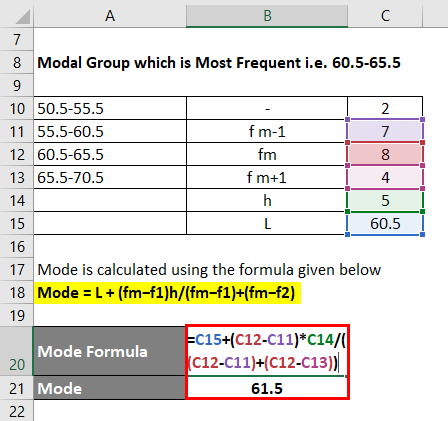The width and height of the screenshot is (448, 421).
Task: Select row 11 header
Action: tap(17, 131)
